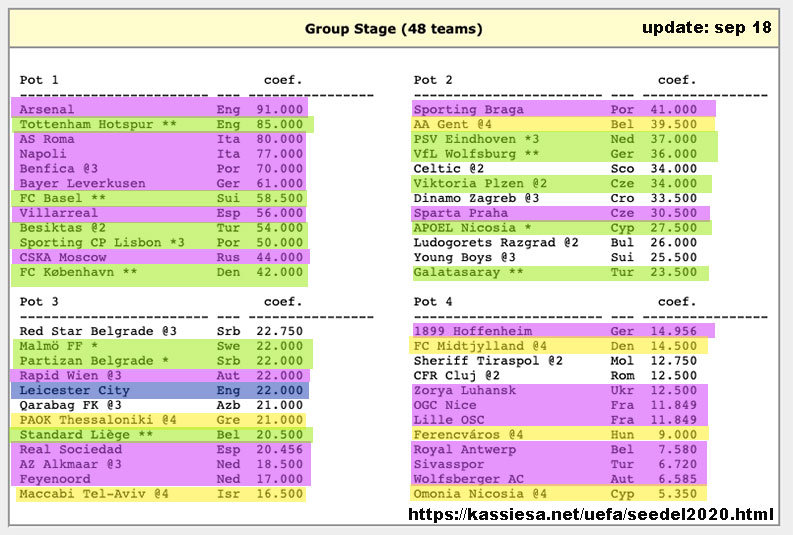Viewport: 793px width, 535px height.
Task: Select 'Sheriff Tiraspol @2' entry
Action: click(488, 361)
